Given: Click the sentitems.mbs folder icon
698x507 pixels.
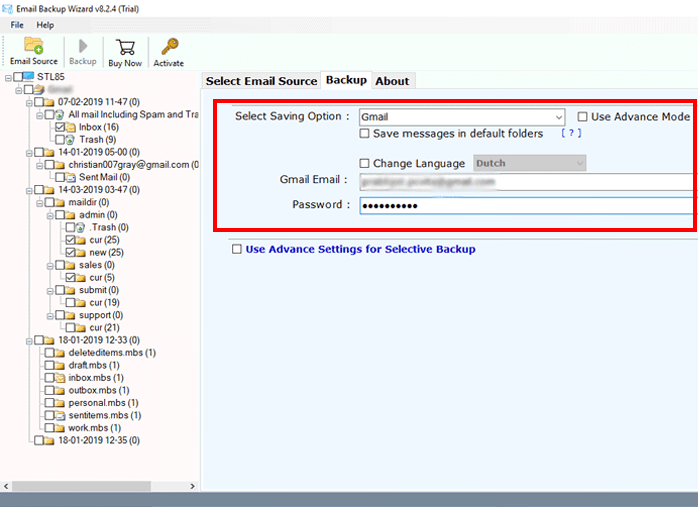Looking at the screenshot, I should 60,416.
